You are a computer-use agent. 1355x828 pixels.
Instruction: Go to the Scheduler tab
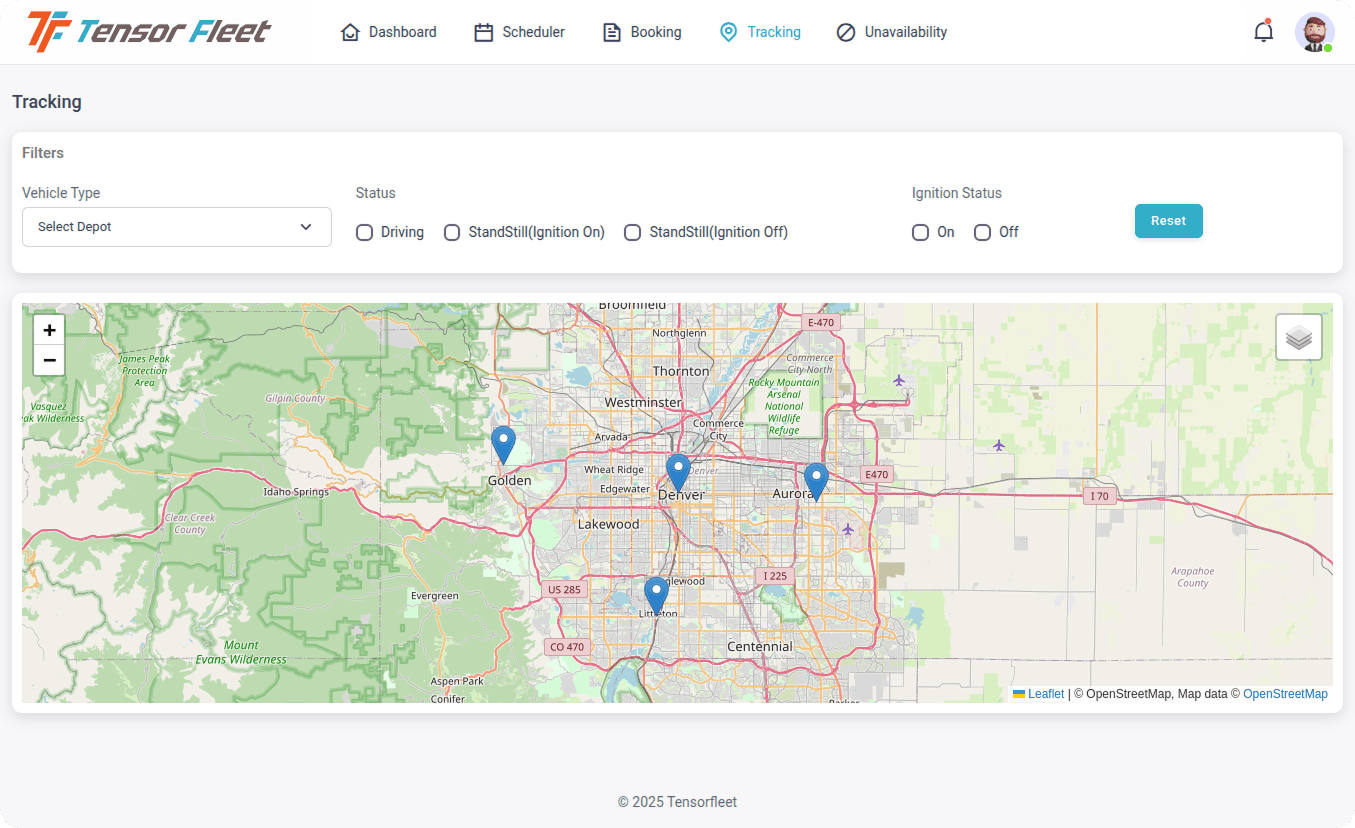(519, 32)
